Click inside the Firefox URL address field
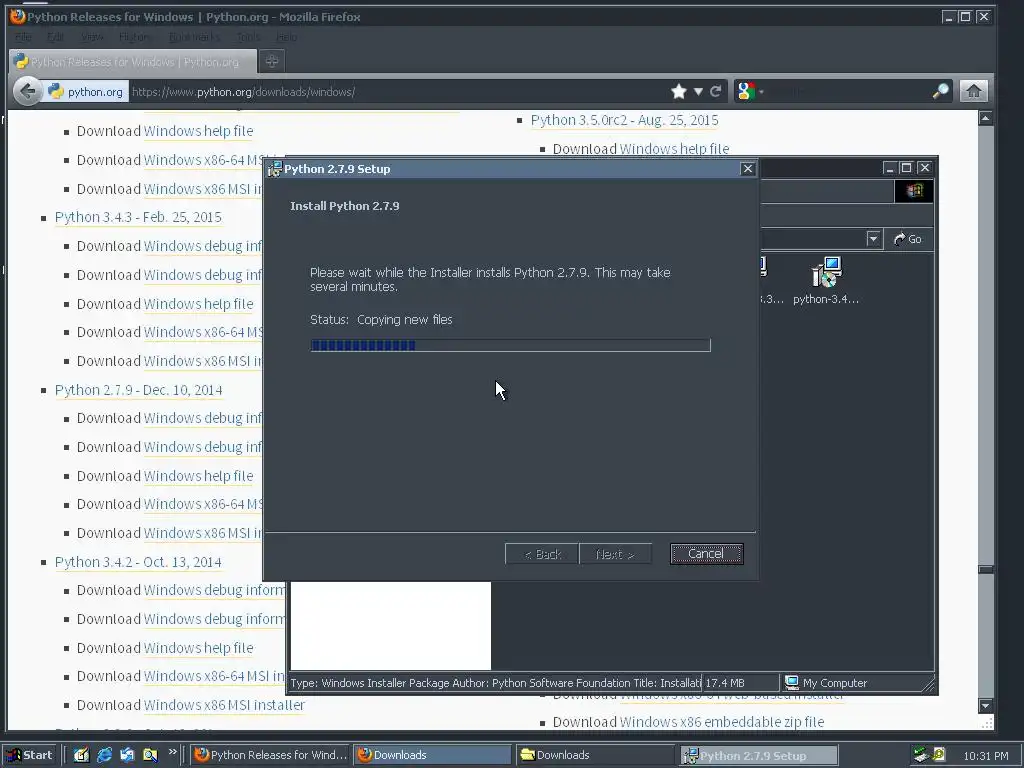This screenshot has width=1024, height=768. [x=398, y=92]
